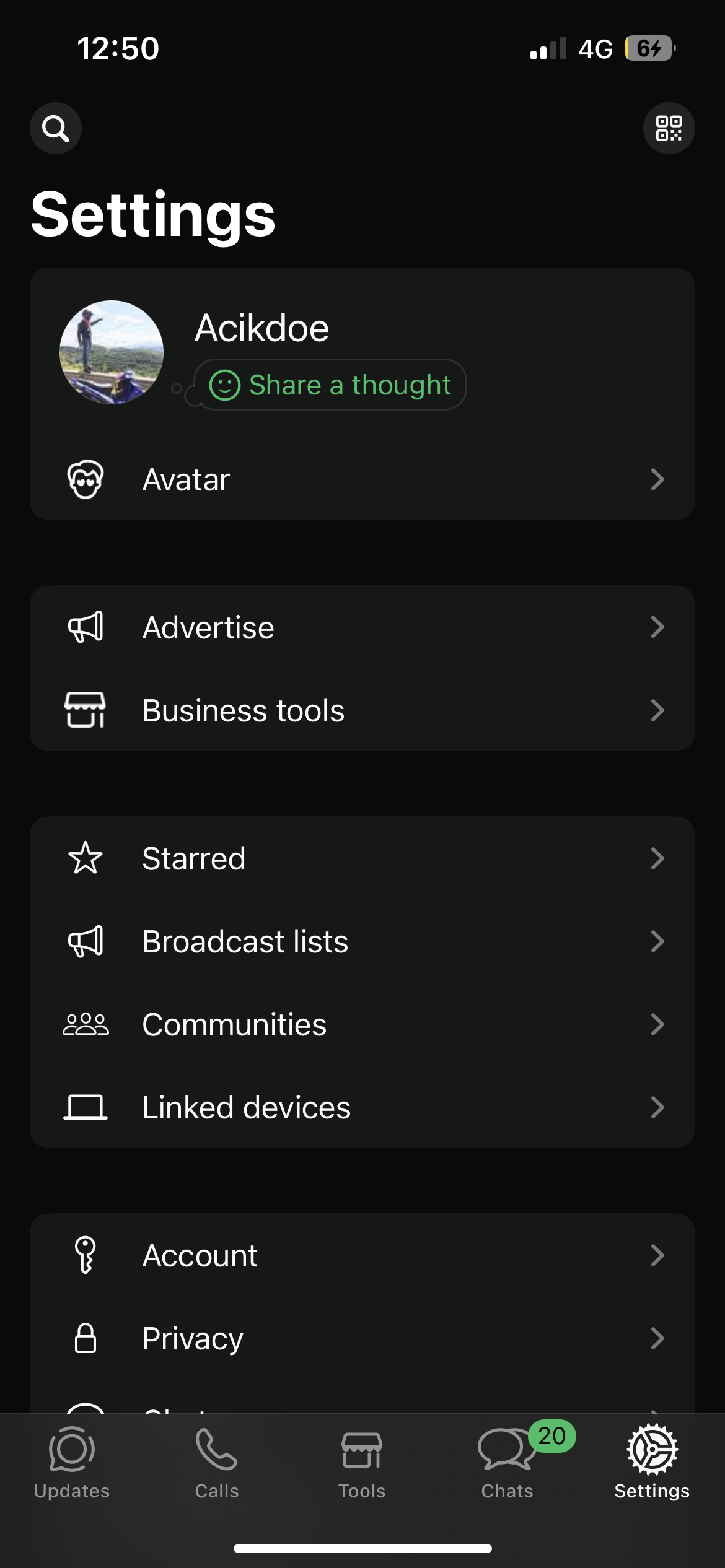Tap the Business tools storefront icon
This screenshot has height=1568, width=725.
click(x=86, y=710)
